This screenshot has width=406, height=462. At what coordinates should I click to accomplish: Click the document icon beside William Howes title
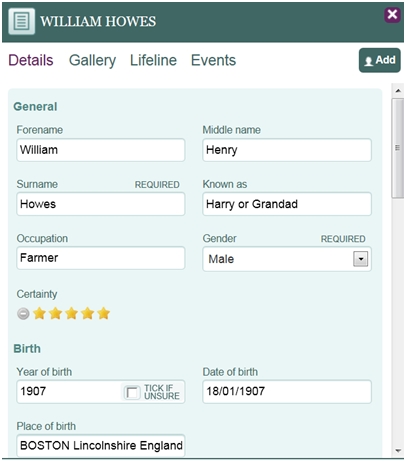pos(22,22)
